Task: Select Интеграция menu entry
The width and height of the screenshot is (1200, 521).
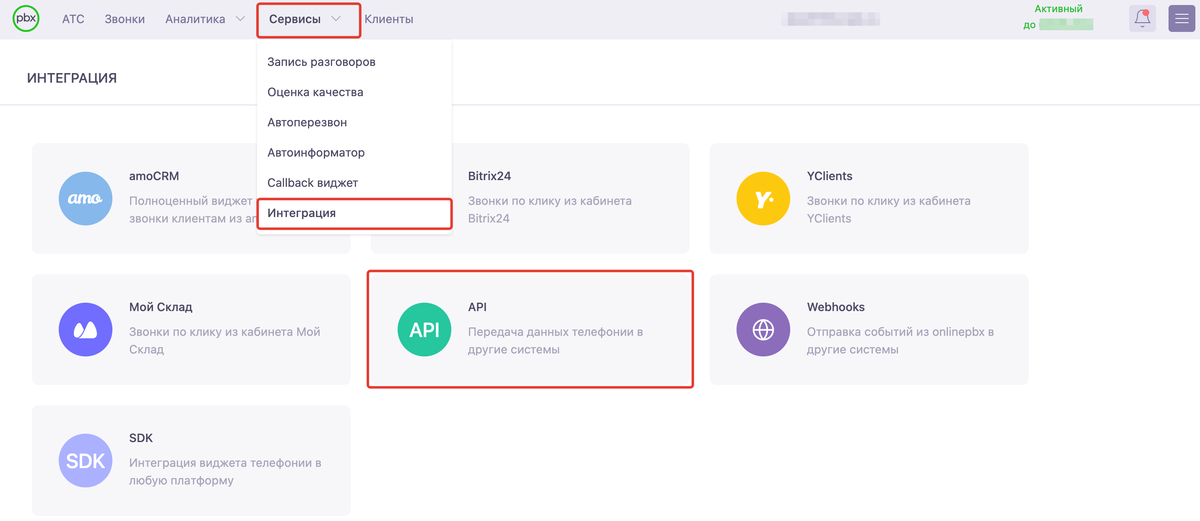Action: [355, 213]
